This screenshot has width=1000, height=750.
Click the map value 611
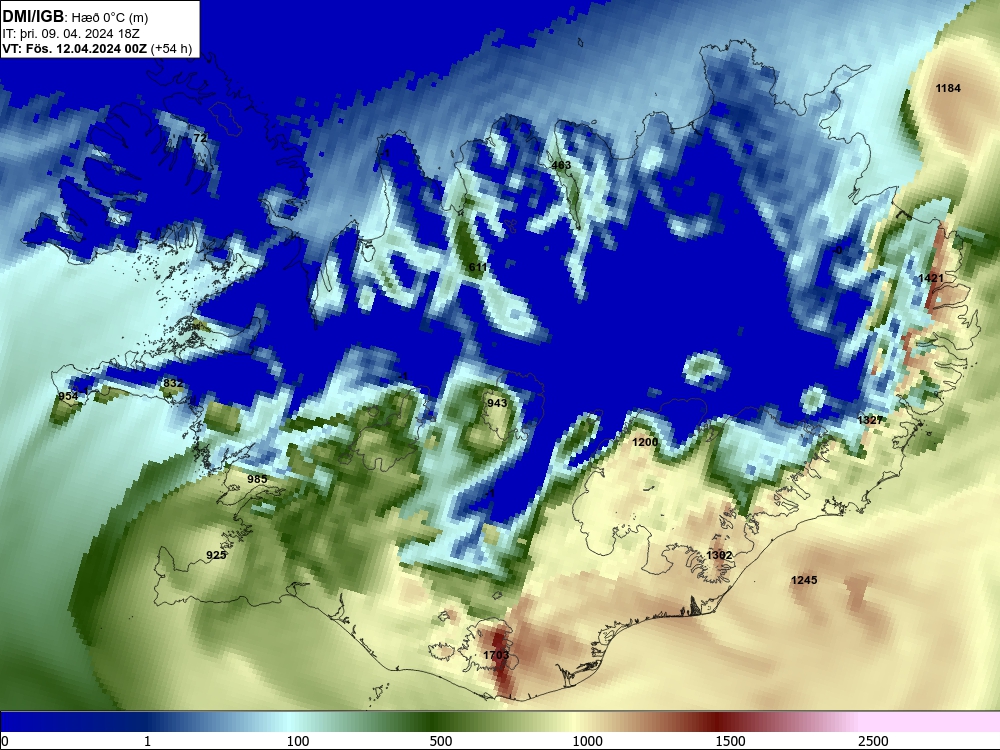click(478, 267)
